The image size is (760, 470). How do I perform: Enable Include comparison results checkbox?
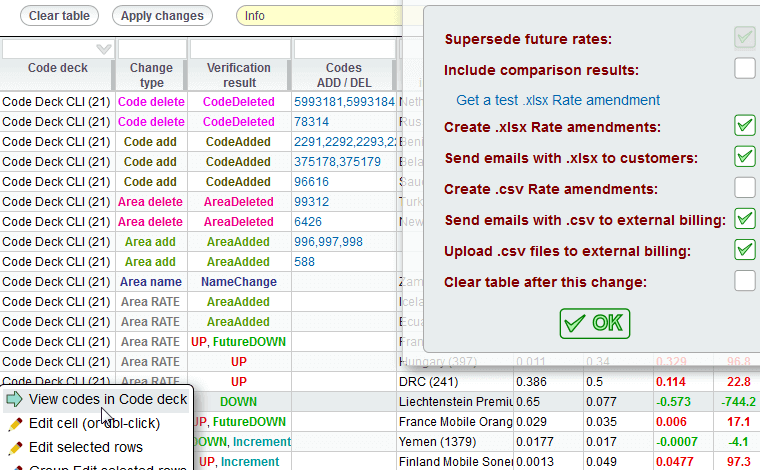click(x=744, y=68)
